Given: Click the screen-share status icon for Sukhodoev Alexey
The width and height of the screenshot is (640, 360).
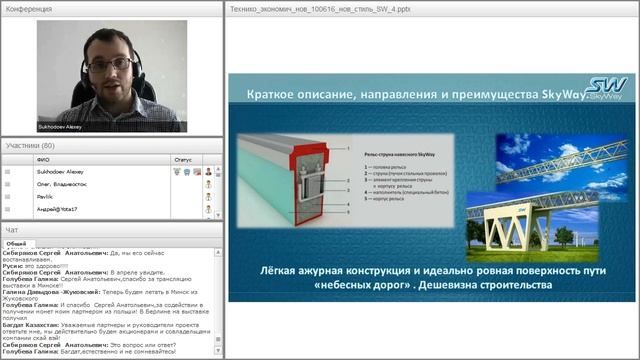Looking at the screenshot, I should (x=197, y=172).
